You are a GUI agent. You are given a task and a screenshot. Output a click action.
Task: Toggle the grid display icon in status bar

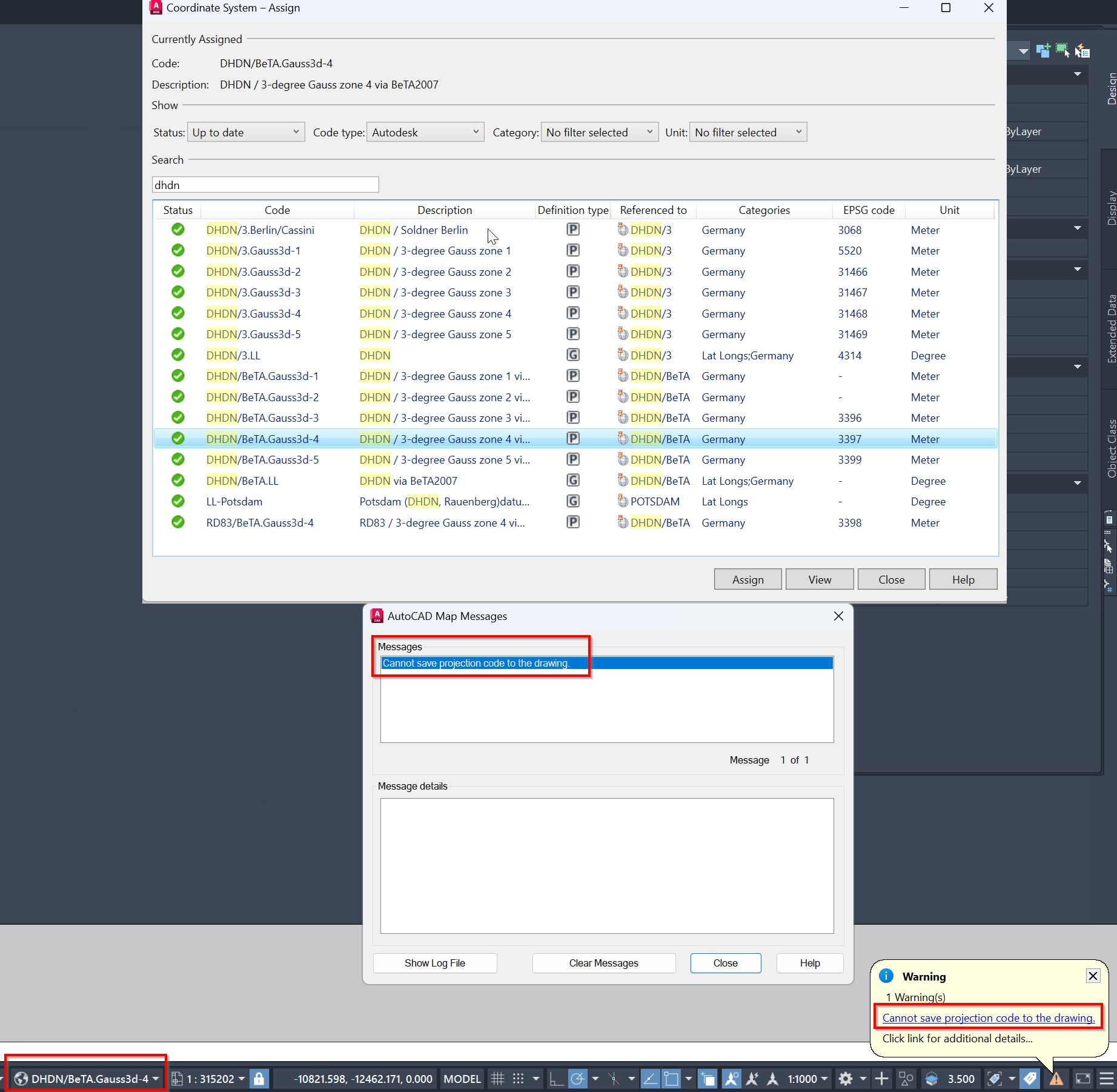(x=497, y=1079)
